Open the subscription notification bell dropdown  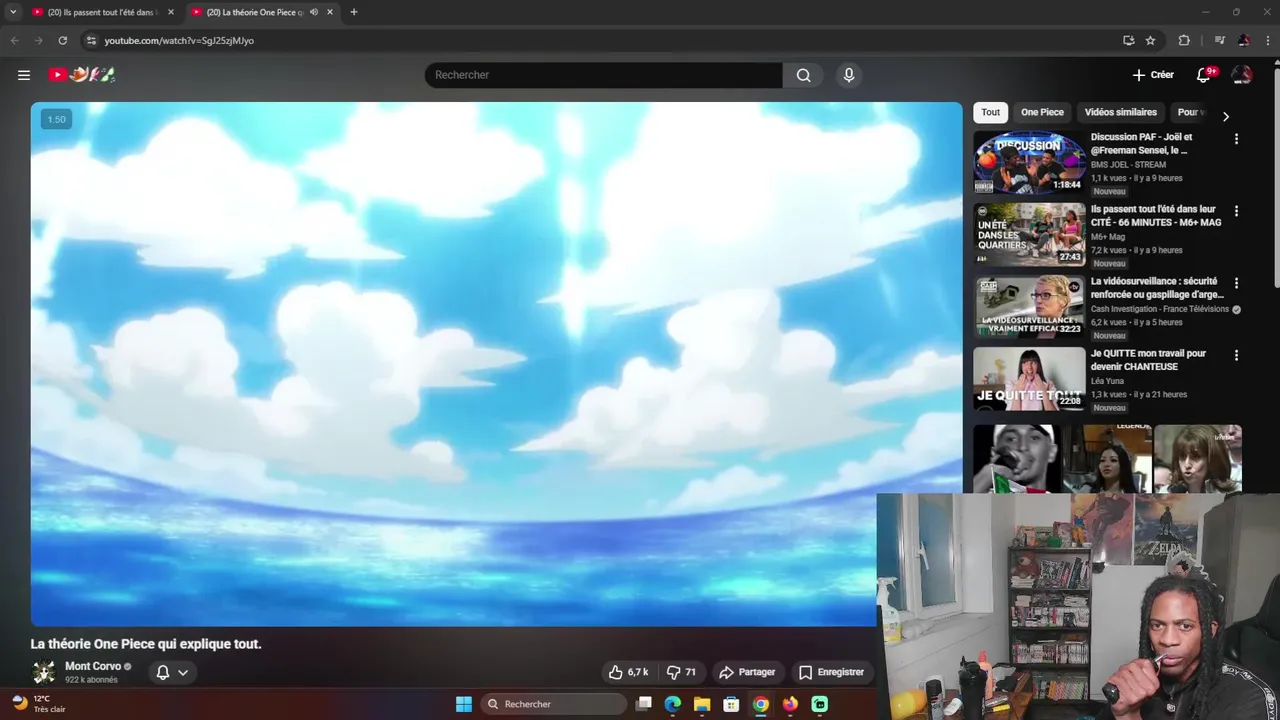(x=172, y=672)
